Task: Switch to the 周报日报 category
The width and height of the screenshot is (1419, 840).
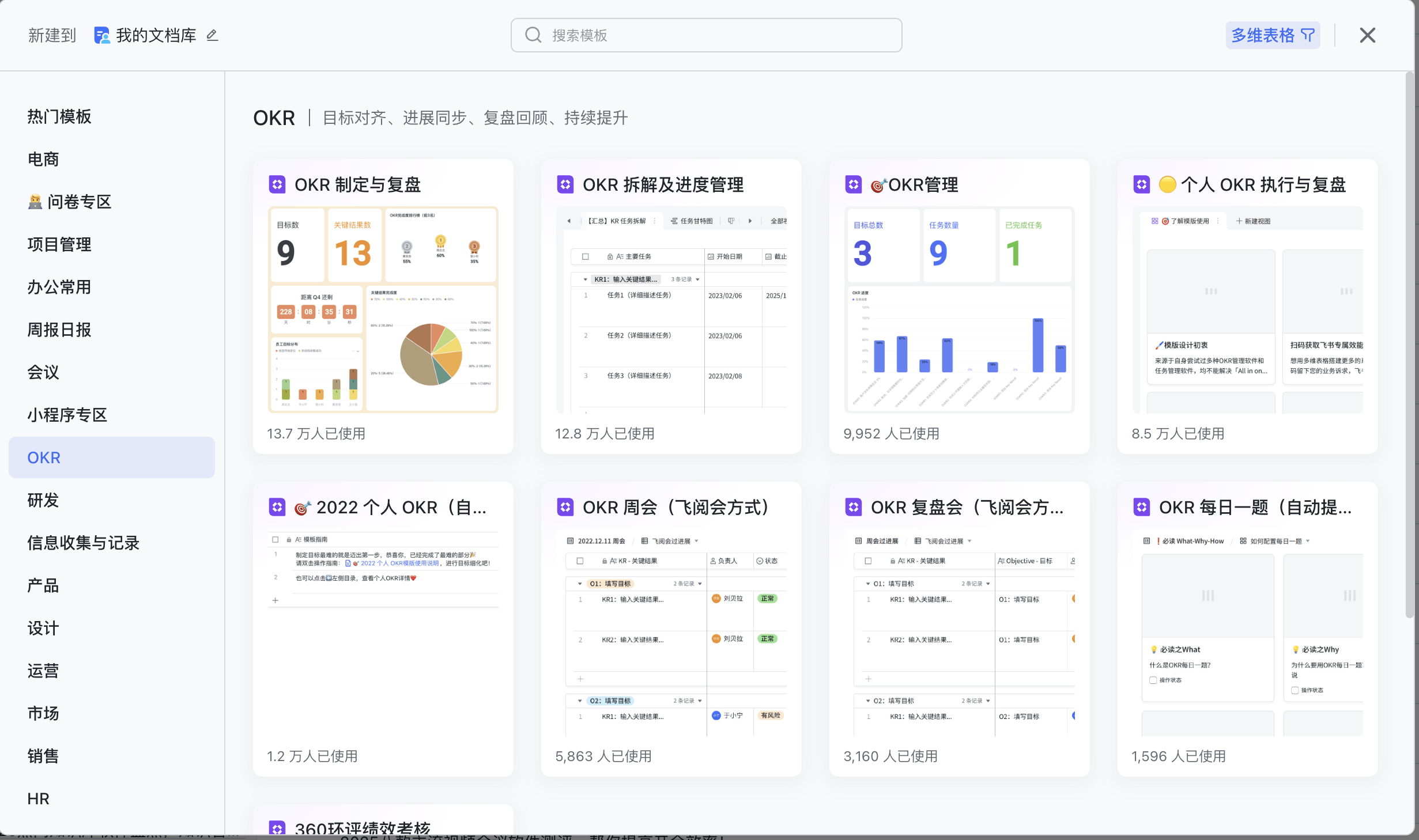Action: click(x=59, y=330)
